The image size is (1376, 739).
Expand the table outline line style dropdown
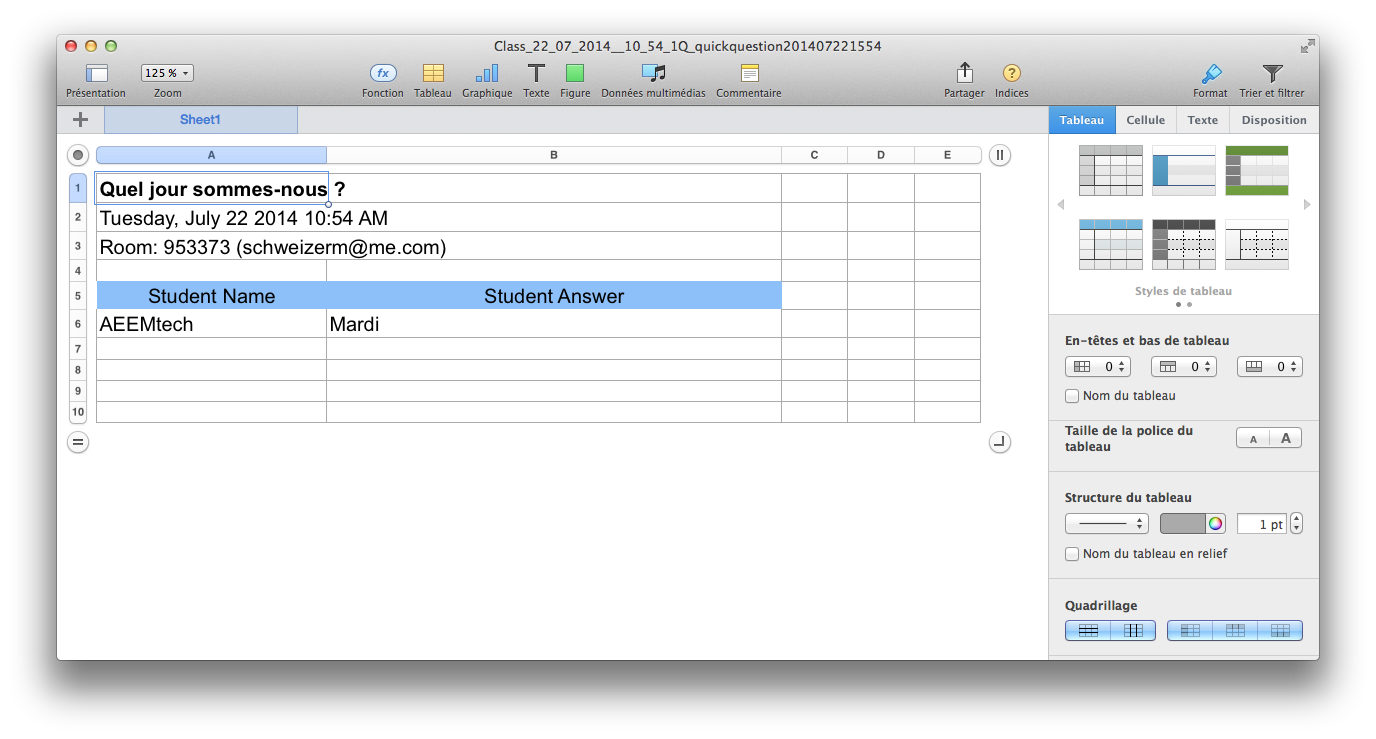click(1107, 524)
